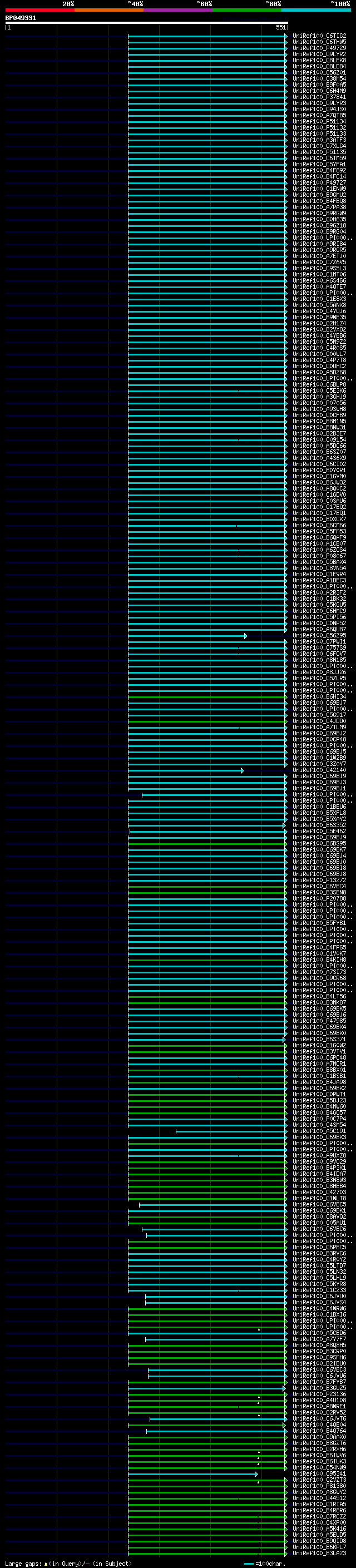This screenshot has height=1568, width=356.
Task: Select the UniRef100_Q6FQV7 label
Action: [x=319, y=654]
